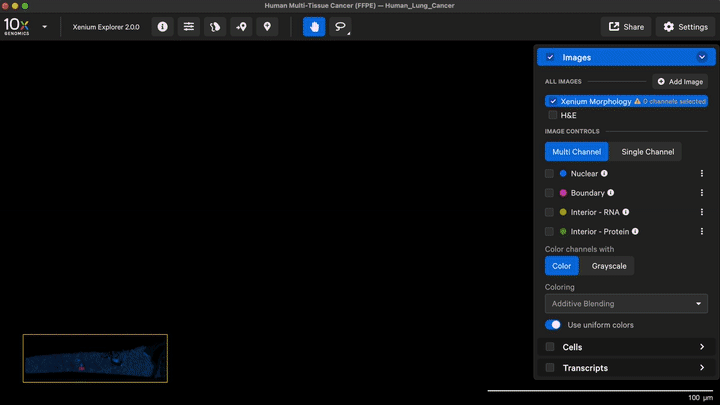Switch to Single Channel tab
The image size is (720, 405).
[647, 152]
